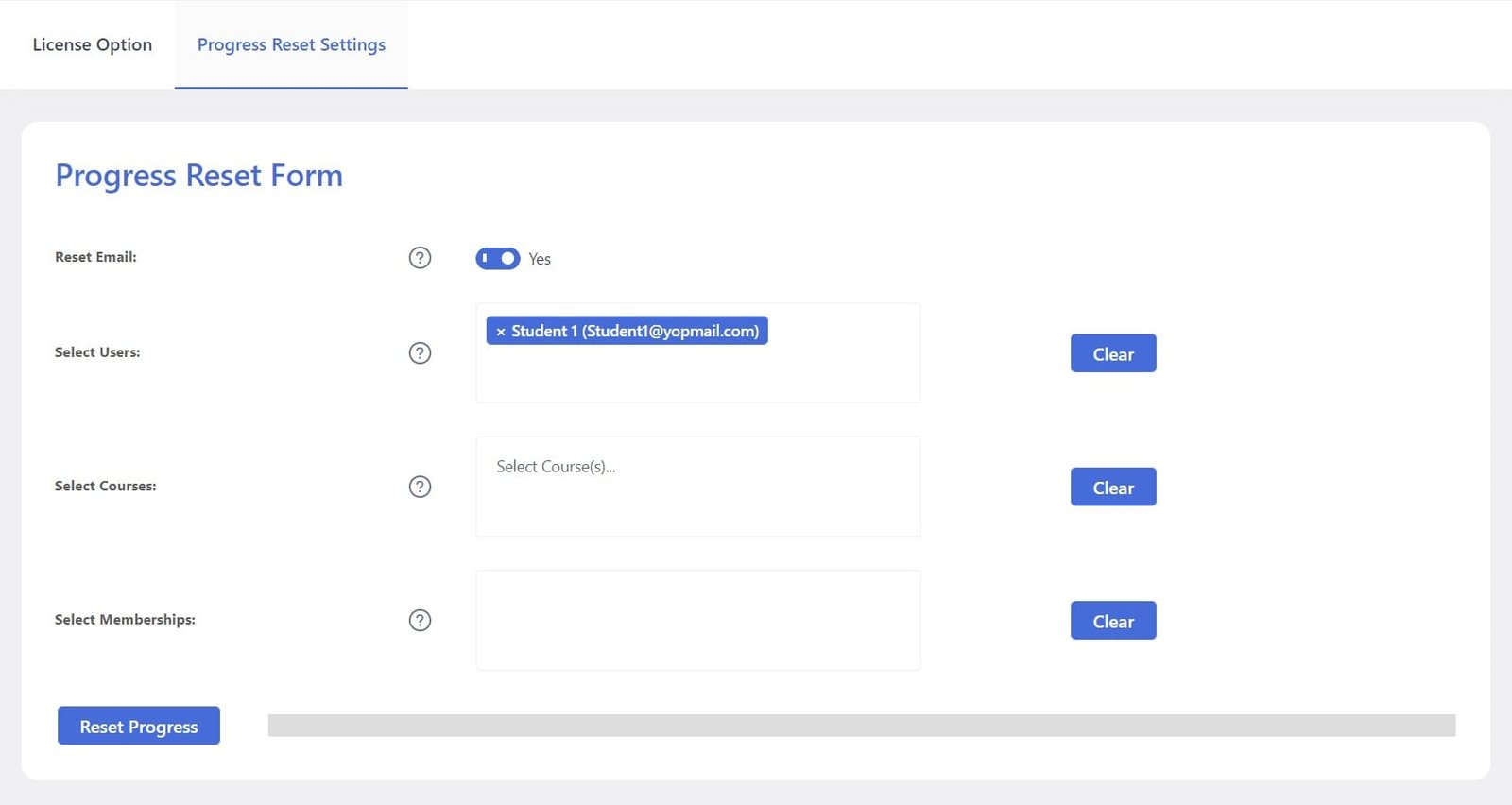Click the Select Memberships label
1512x805 pixels.
[125, 620]
